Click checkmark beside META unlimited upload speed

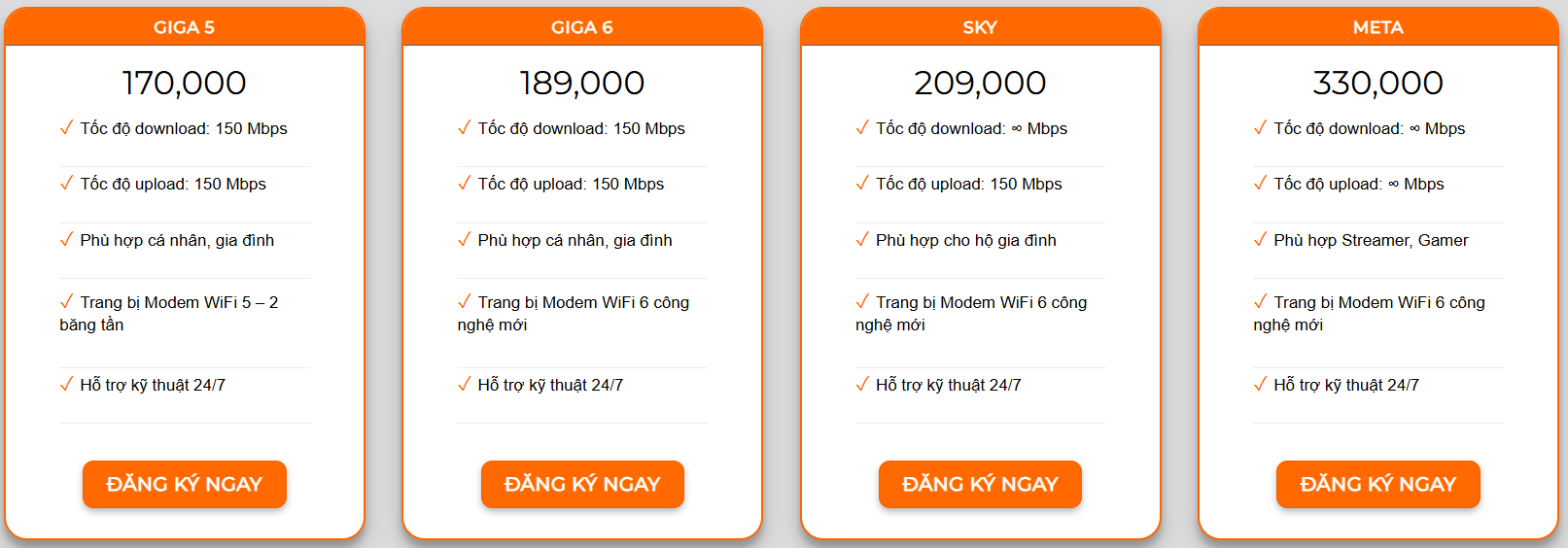(1260, 183)
